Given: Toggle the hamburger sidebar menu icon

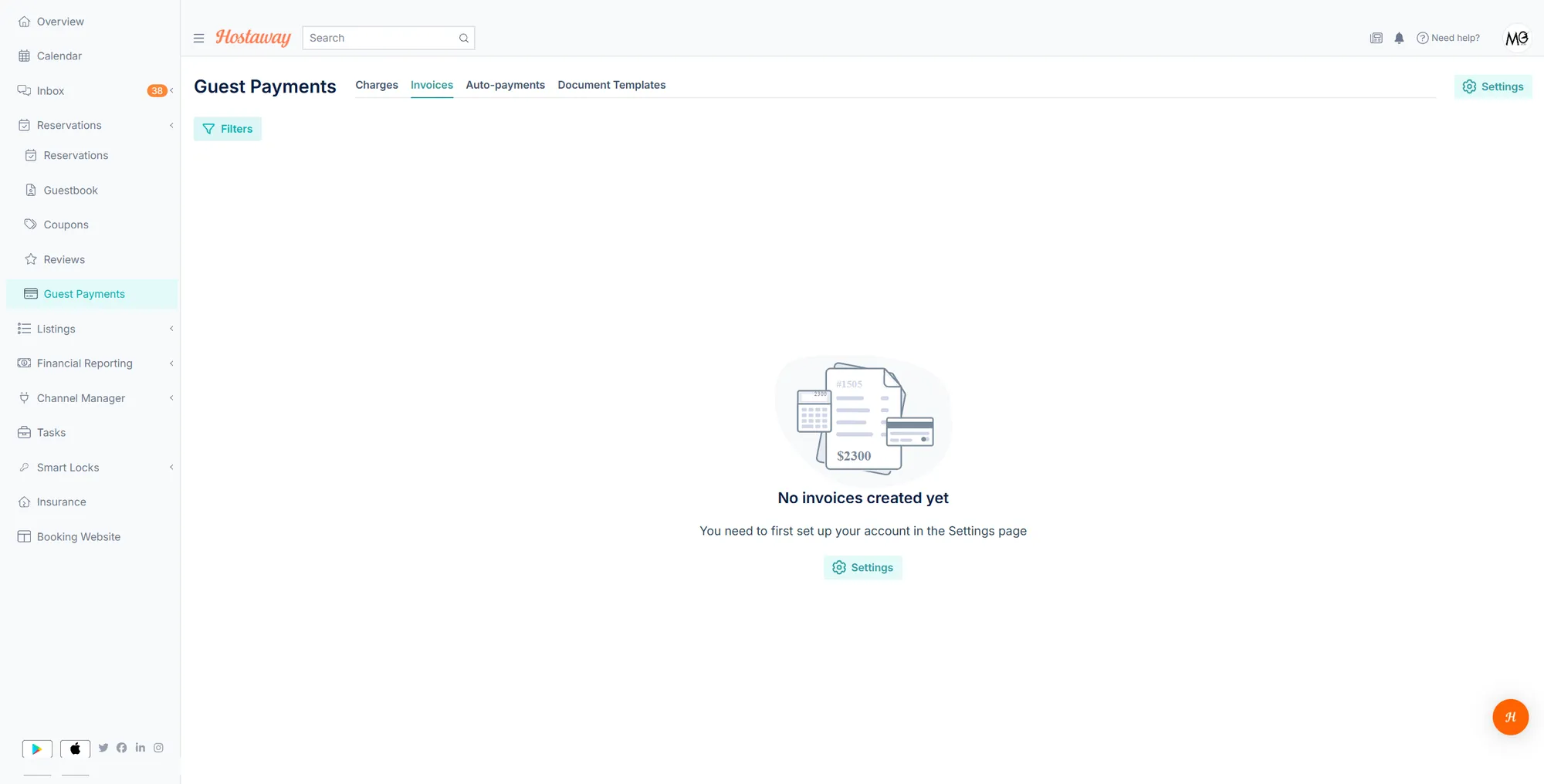Looking at the screenshot, I should coord(198,38).
